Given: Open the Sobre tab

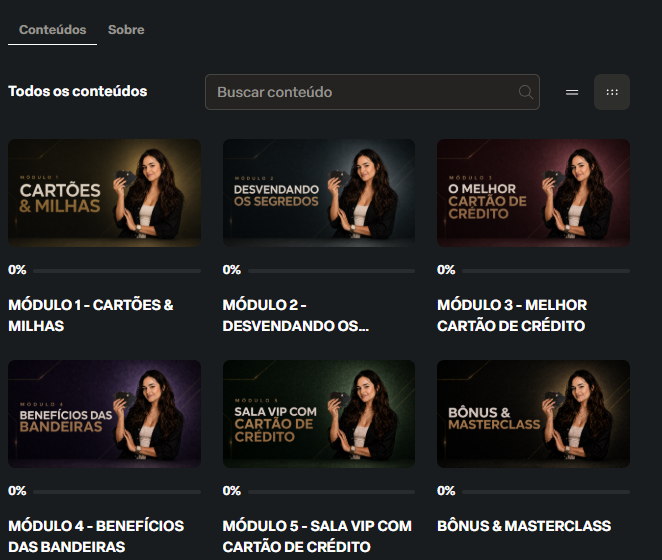Looking at the screenshot, I should coord(126,30).
